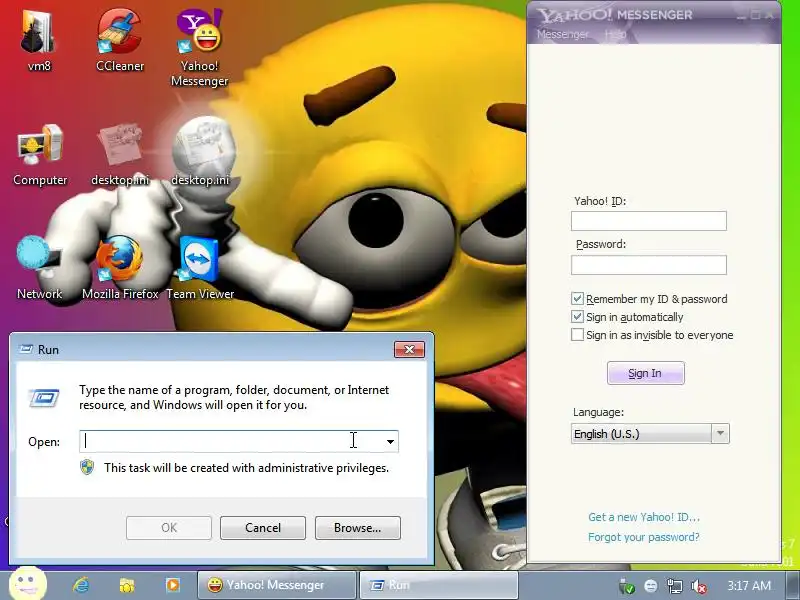Open the muted volume tray icon
The width and height of the screenshot is (800, 600).
(698, 586)
